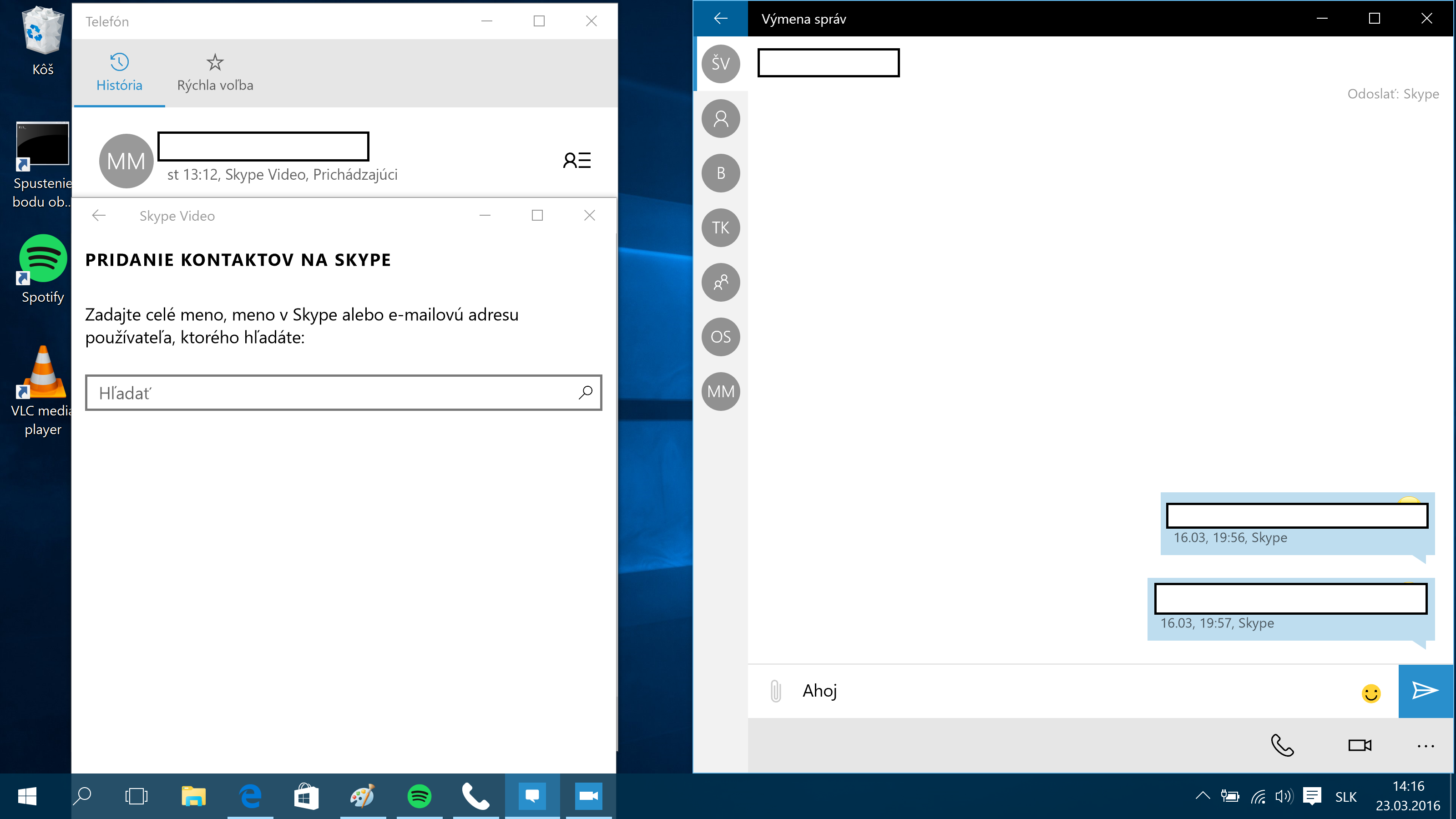Select the VLC media player desktop shortcut
Viewport: 1456px width, 819px height.
click(43, 391)
